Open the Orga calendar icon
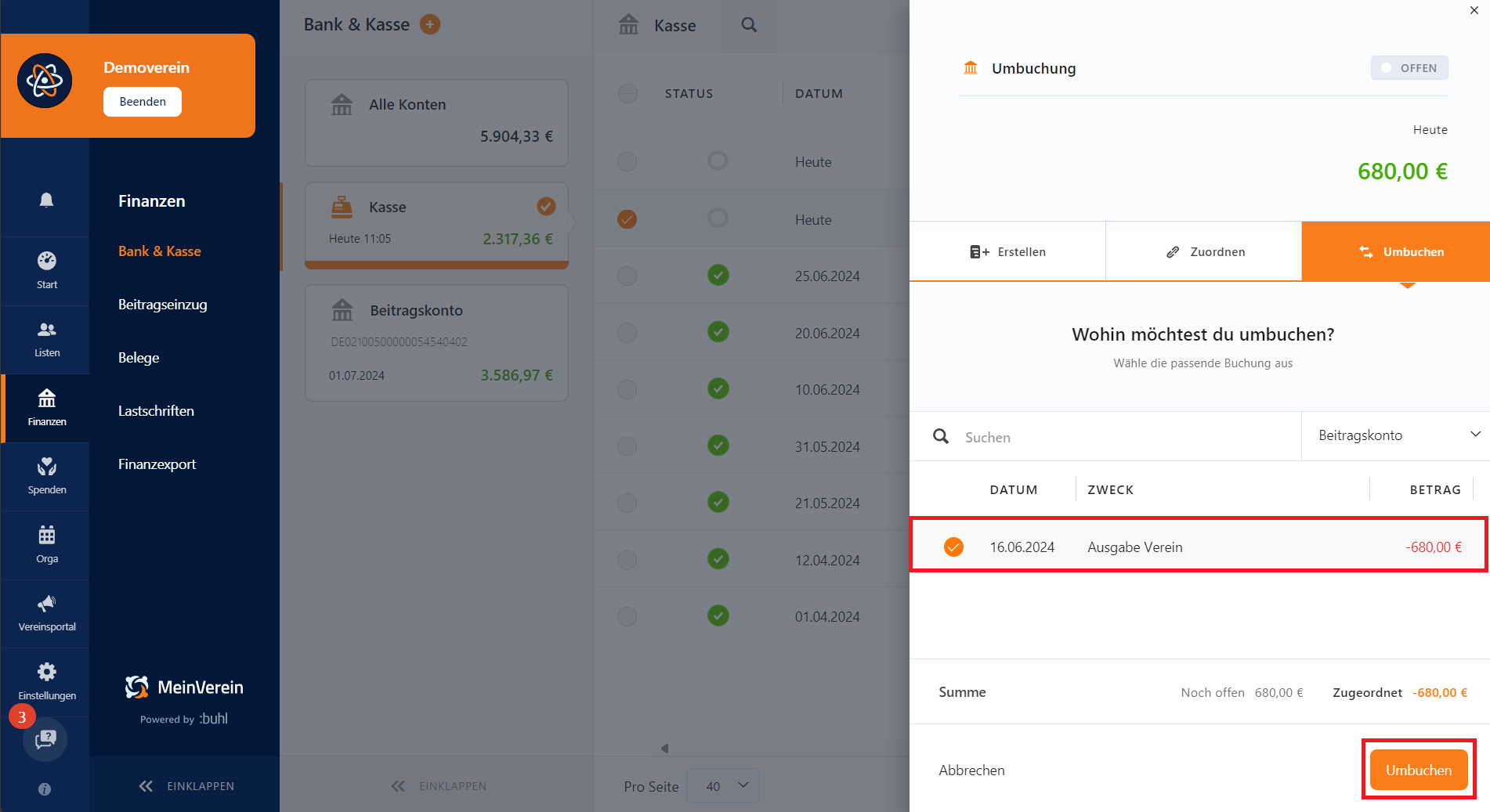Image resolution: width=1490 pixels, height=812 pixels. tap(46, 535)
